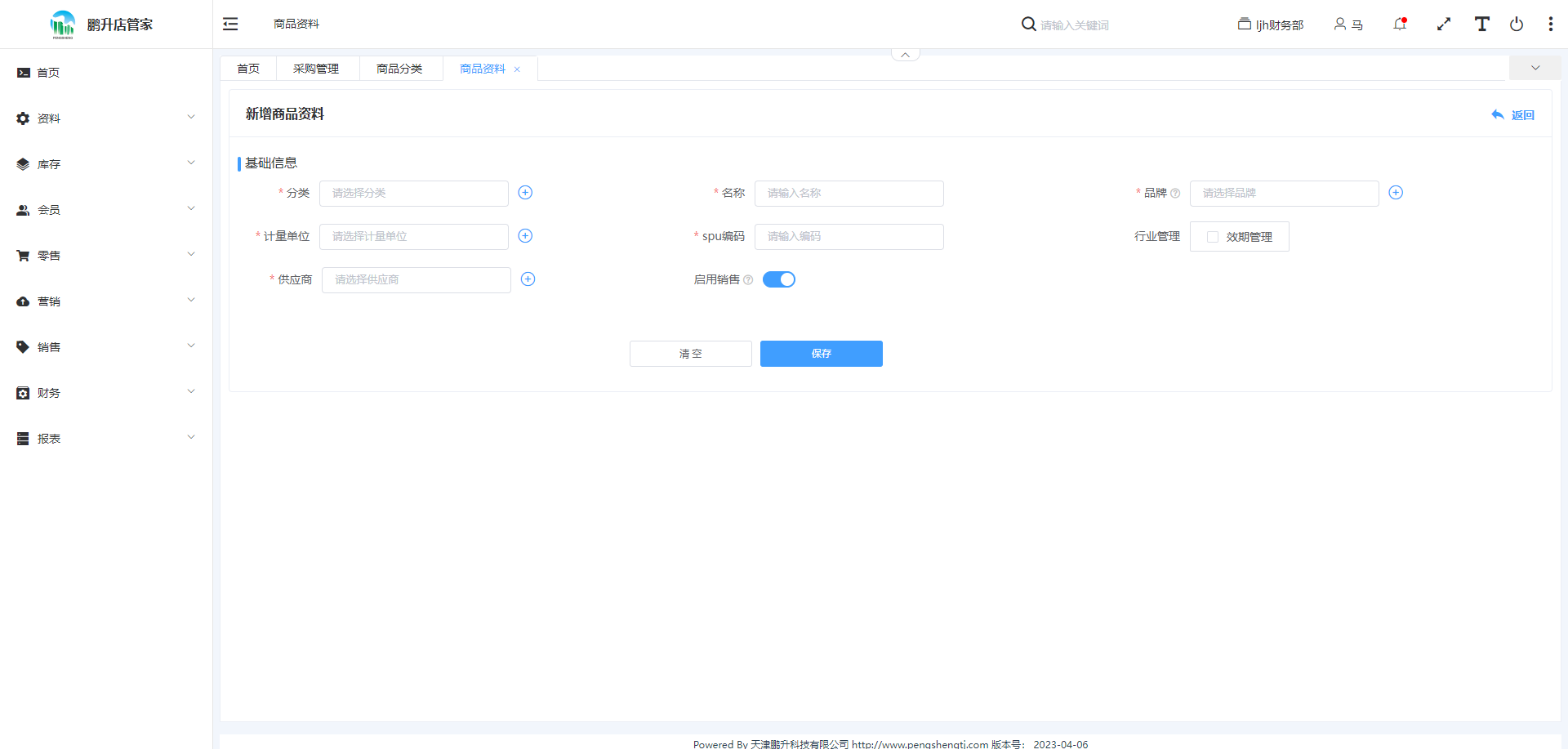Viewport: 1568px width, 754px height.
Task: Click in the 请输入名称 field
Action: click(x=849, y=194)
